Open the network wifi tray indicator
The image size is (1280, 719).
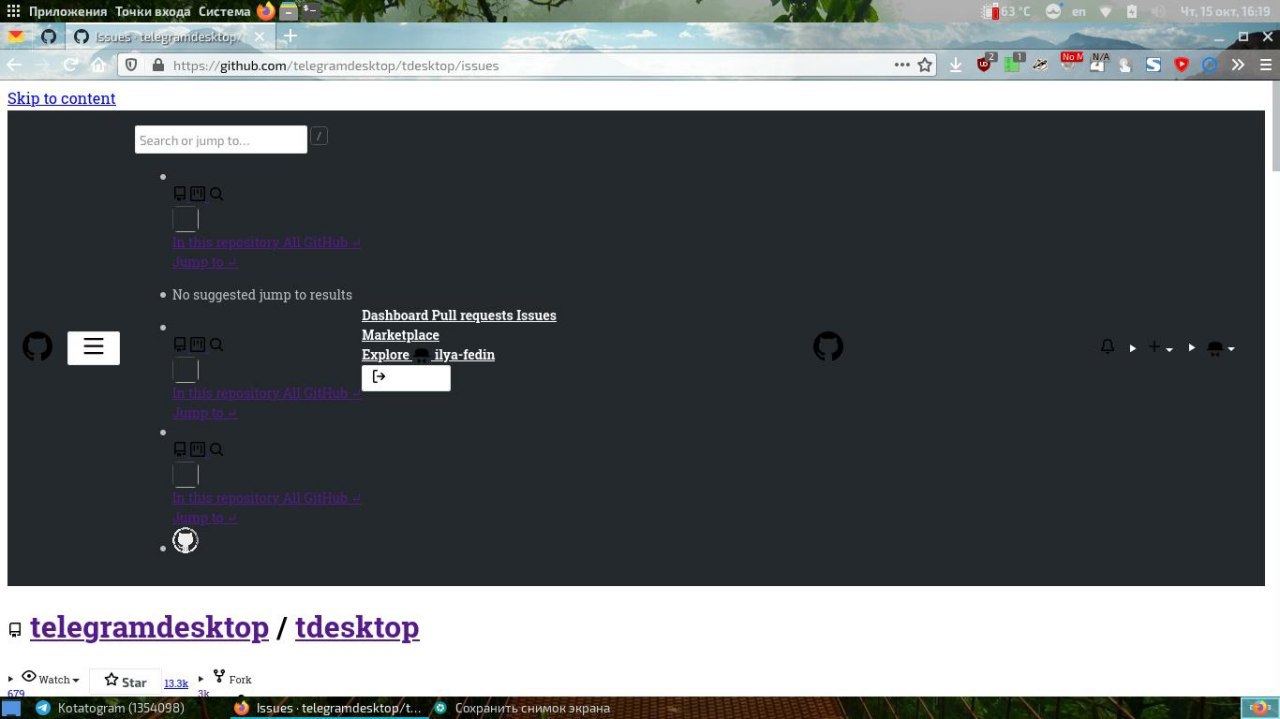click(1106, 11)
